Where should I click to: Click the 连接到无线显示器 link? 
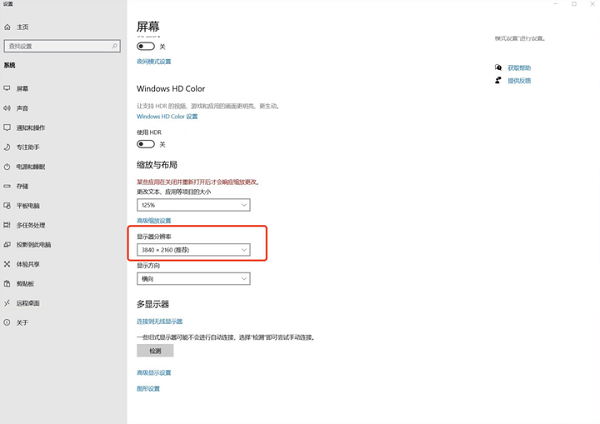[160, 321]
